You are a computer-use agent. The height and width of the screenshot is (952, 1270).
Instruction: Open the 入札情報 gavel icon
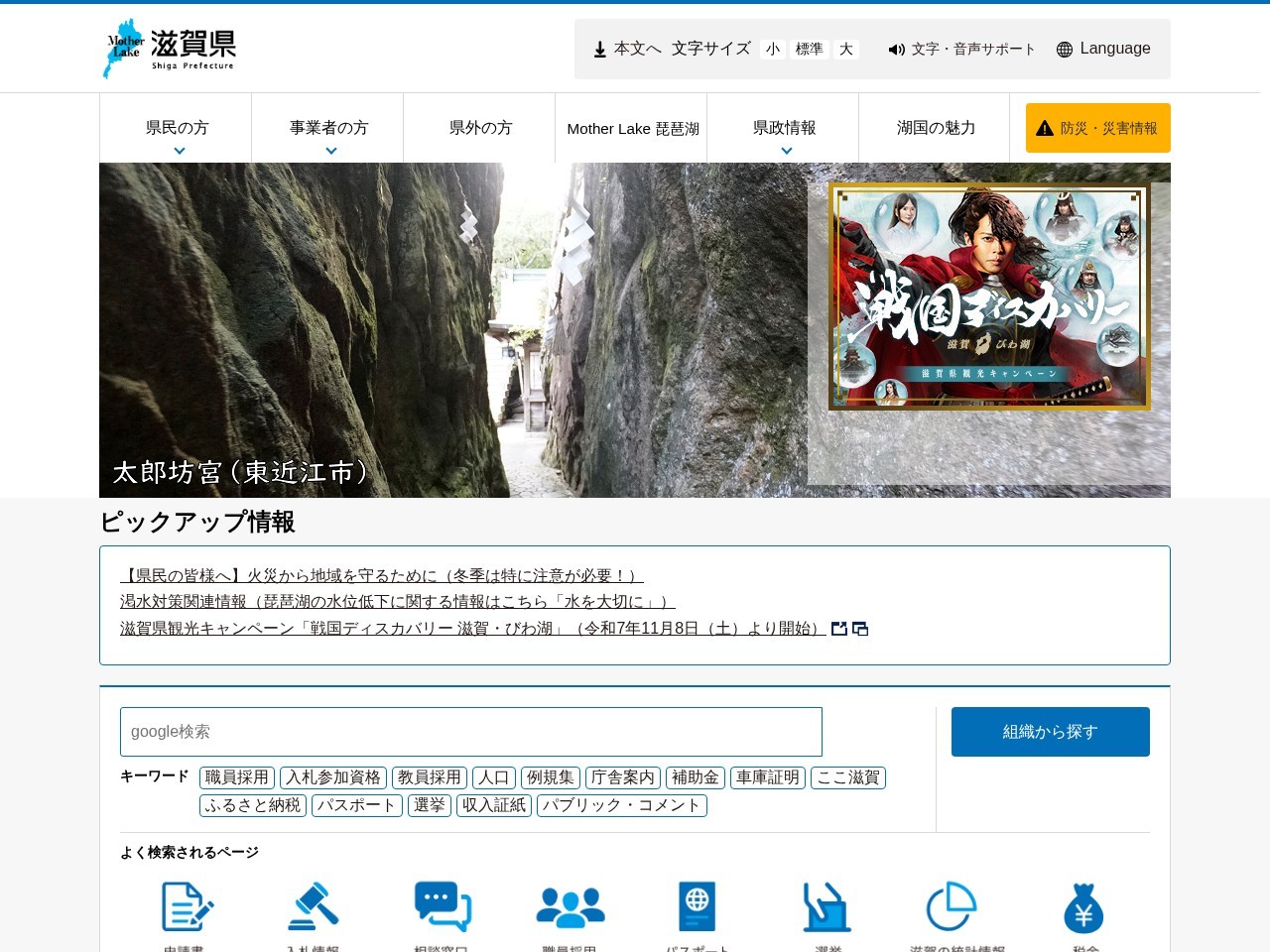click(314, 906)
